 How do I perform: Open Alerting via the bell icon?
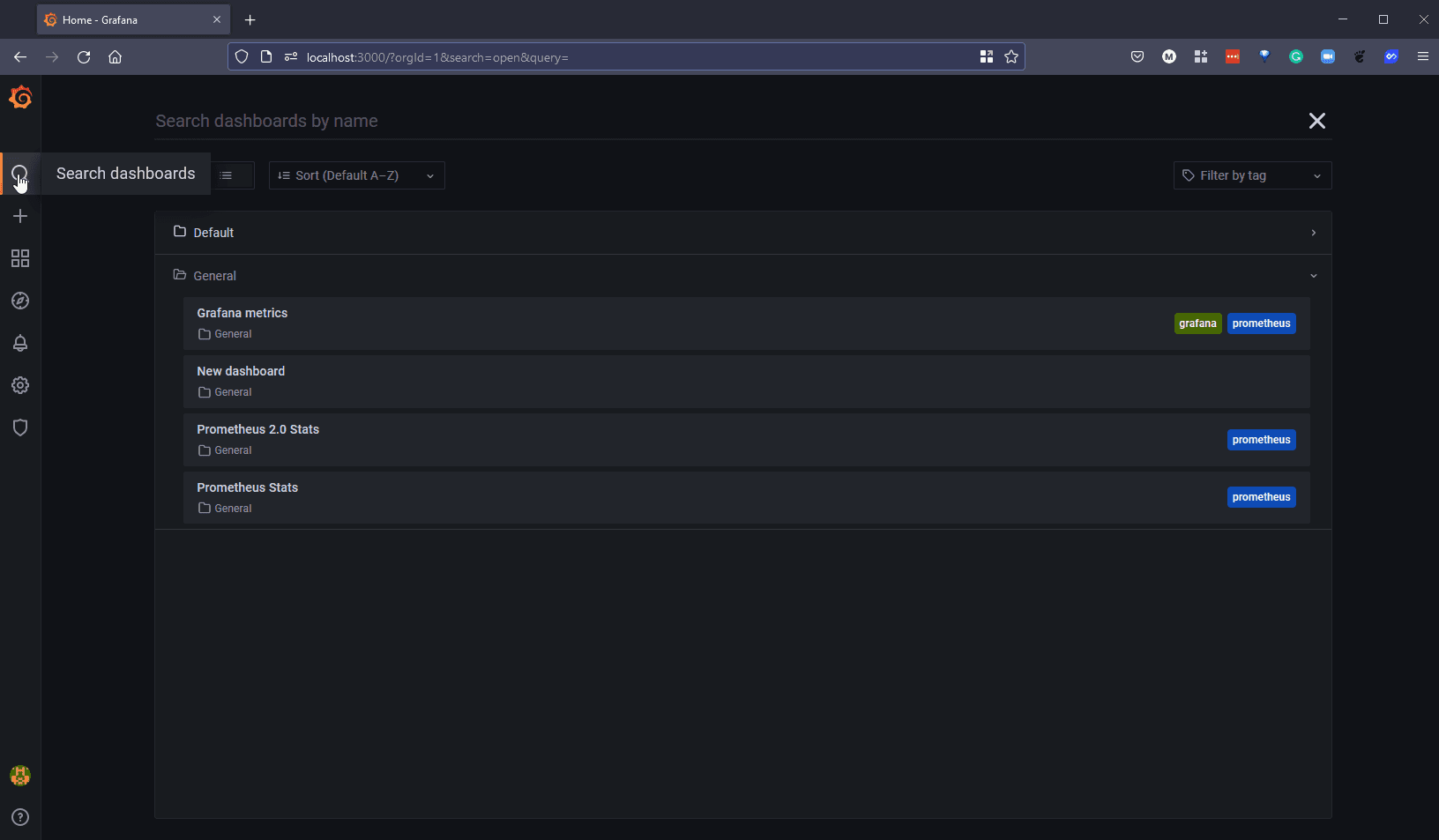tap(20, 343)
